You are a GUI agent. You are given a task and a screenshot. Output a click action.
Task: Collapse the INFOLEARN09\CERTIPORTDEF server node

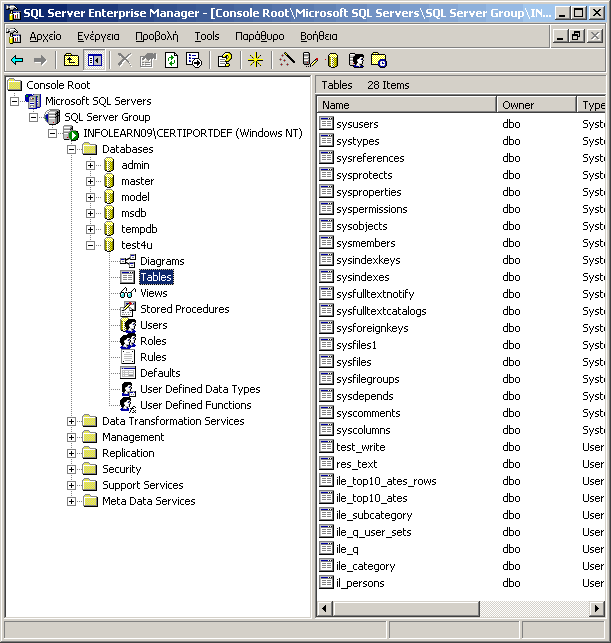(52, 133)
